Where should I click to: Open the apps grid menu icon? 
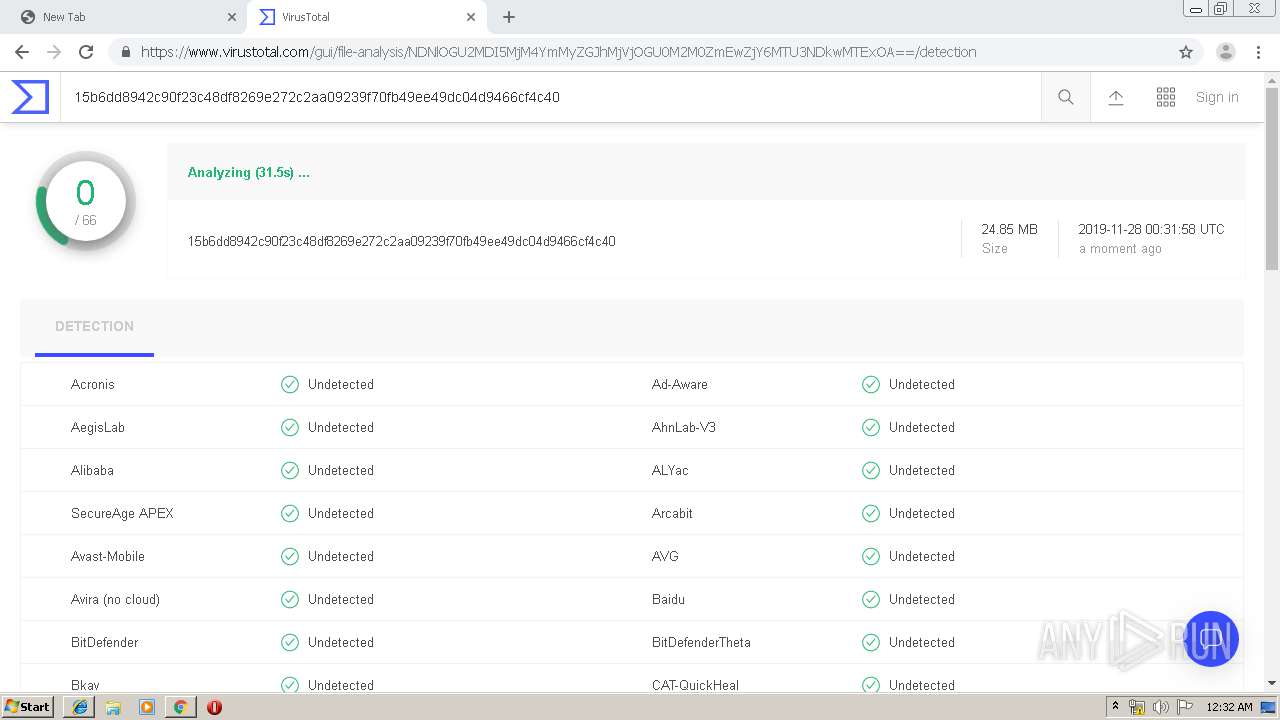[x=1166, y=97]
